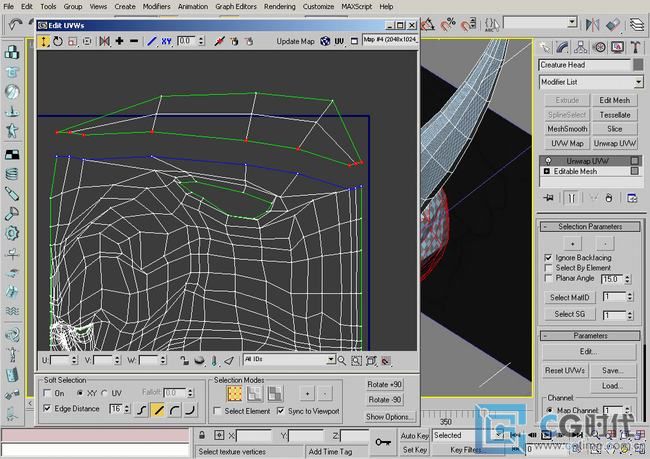Image resolution: width=650 pixels, height=459 pixels.
Task: Toggle Sync to Viewport checkbox
Action: [281, 411]
